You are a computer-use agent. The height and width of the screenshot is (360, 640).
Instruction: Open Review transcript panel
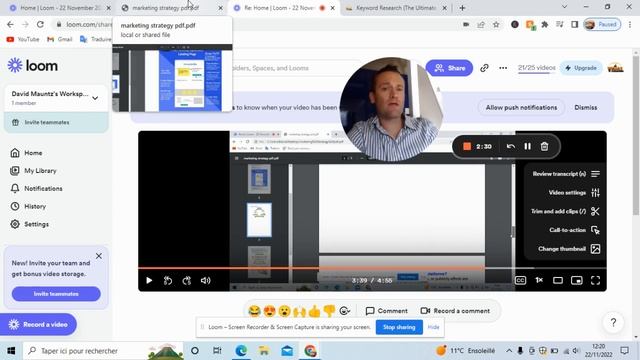[566, 174]
